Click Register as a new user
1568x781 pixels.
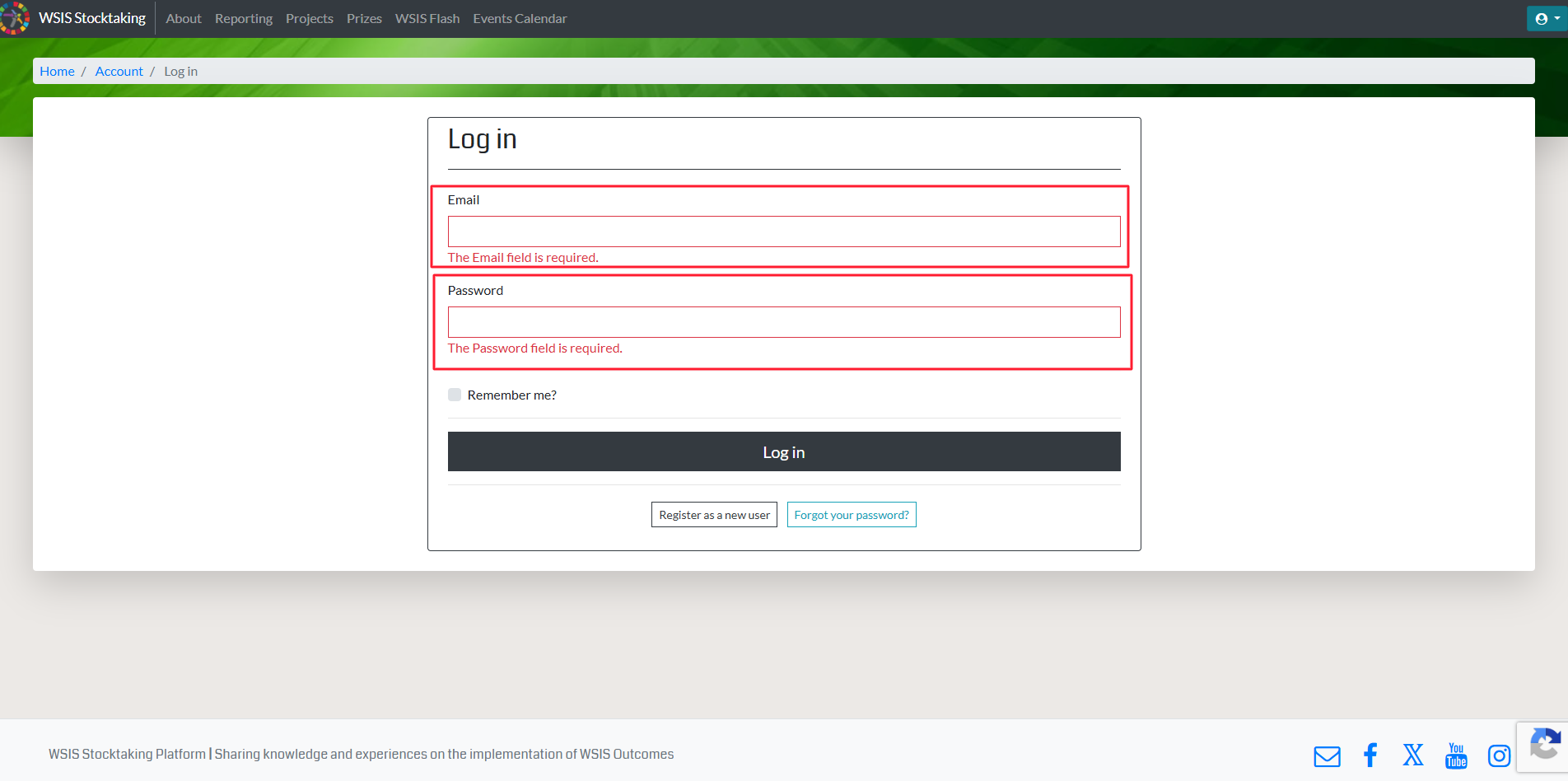(x=714, y=515)
